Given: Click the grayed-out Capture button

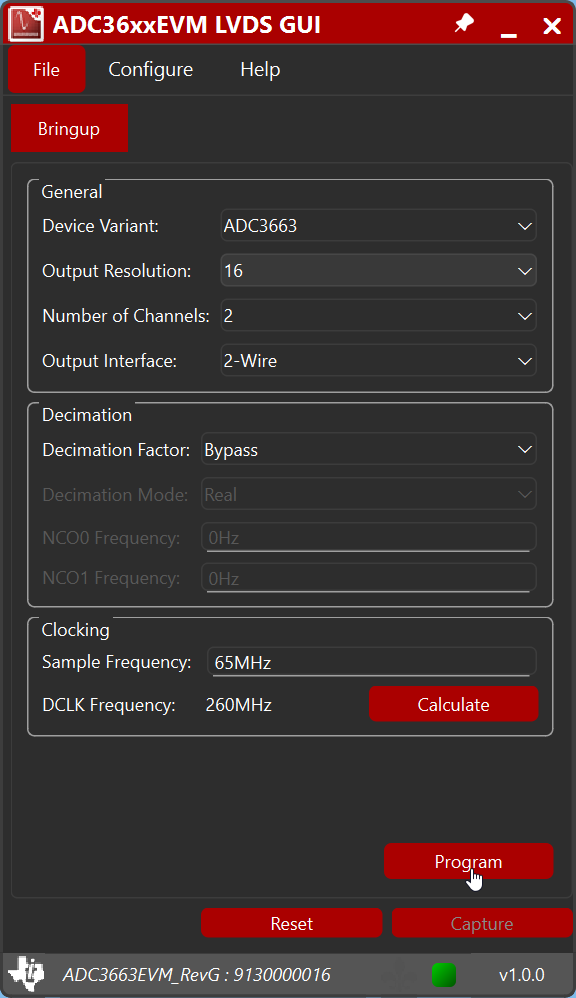Looking at the screenshot, I should click(482, 922).
